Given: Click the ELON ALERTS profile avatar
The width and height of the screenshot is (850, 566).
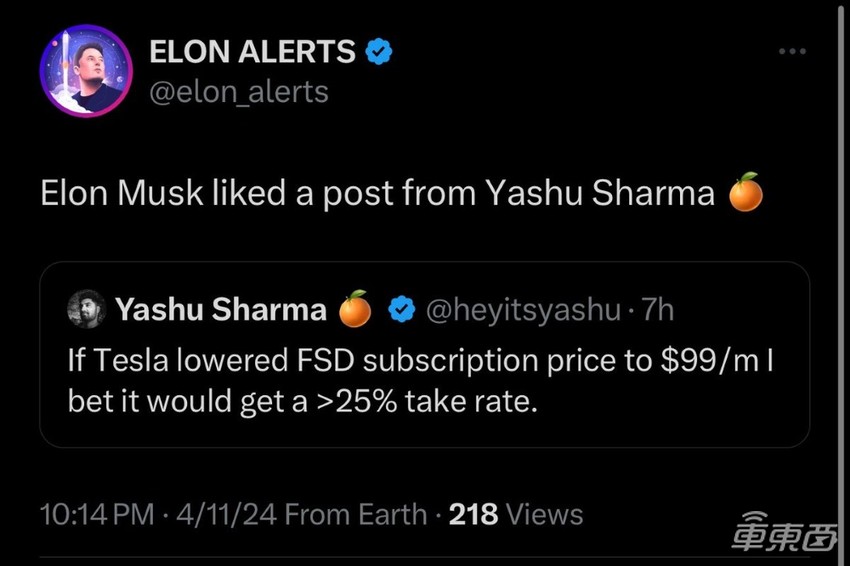Looking at the screenshot, I should [85, 71].
